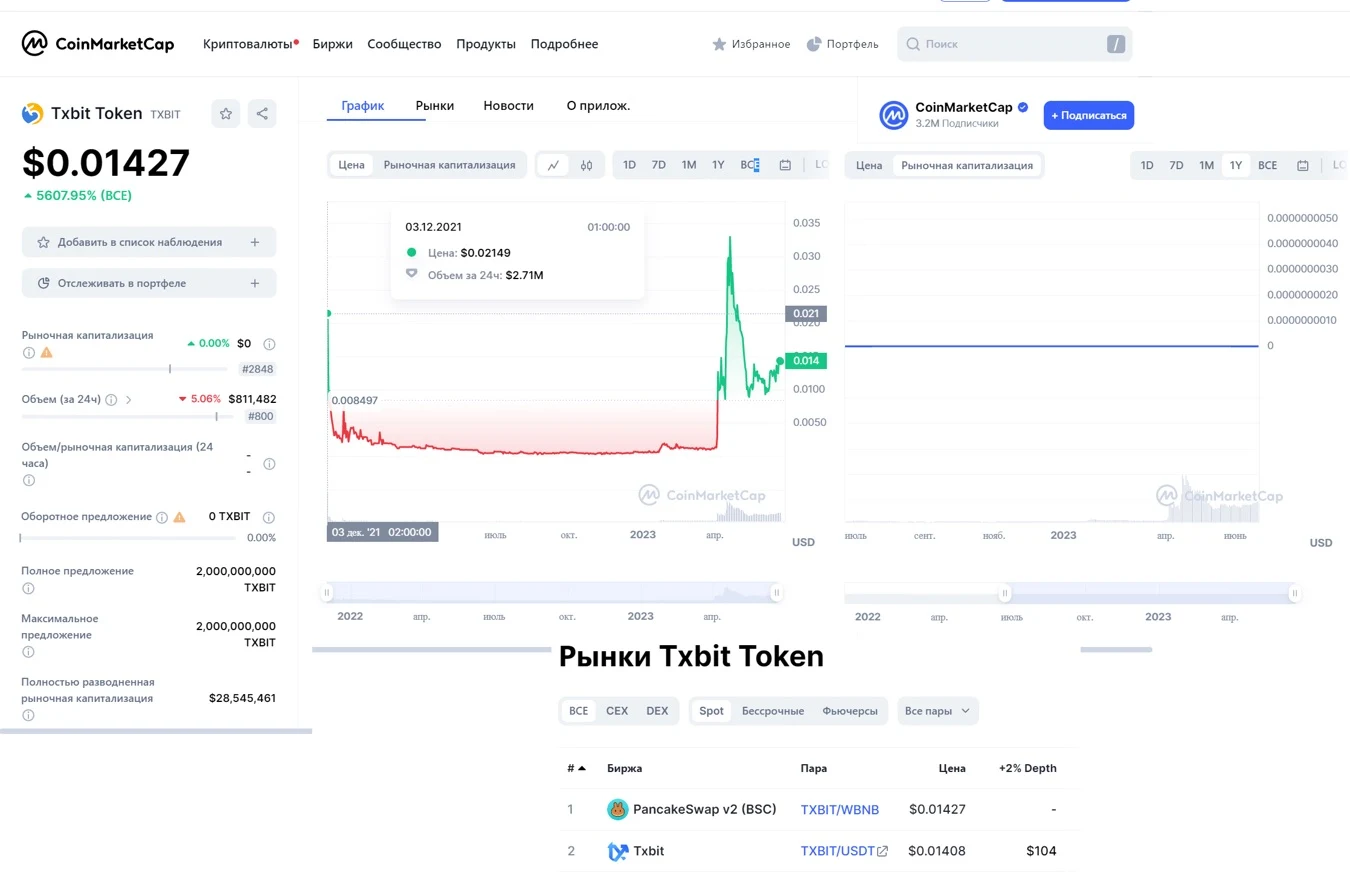Click the + Подписаться button
The height and width of the screenshot is (888, 1350).
(x=1089, y=115)
